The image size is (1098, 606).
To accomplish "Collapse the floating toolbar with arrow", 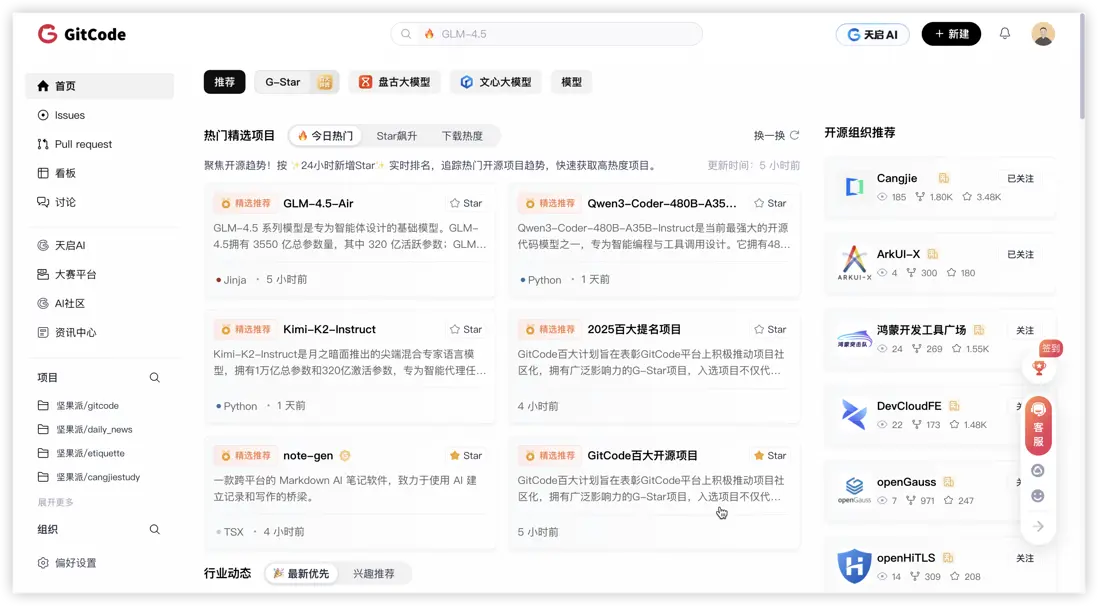I will tap(1038, 526).
